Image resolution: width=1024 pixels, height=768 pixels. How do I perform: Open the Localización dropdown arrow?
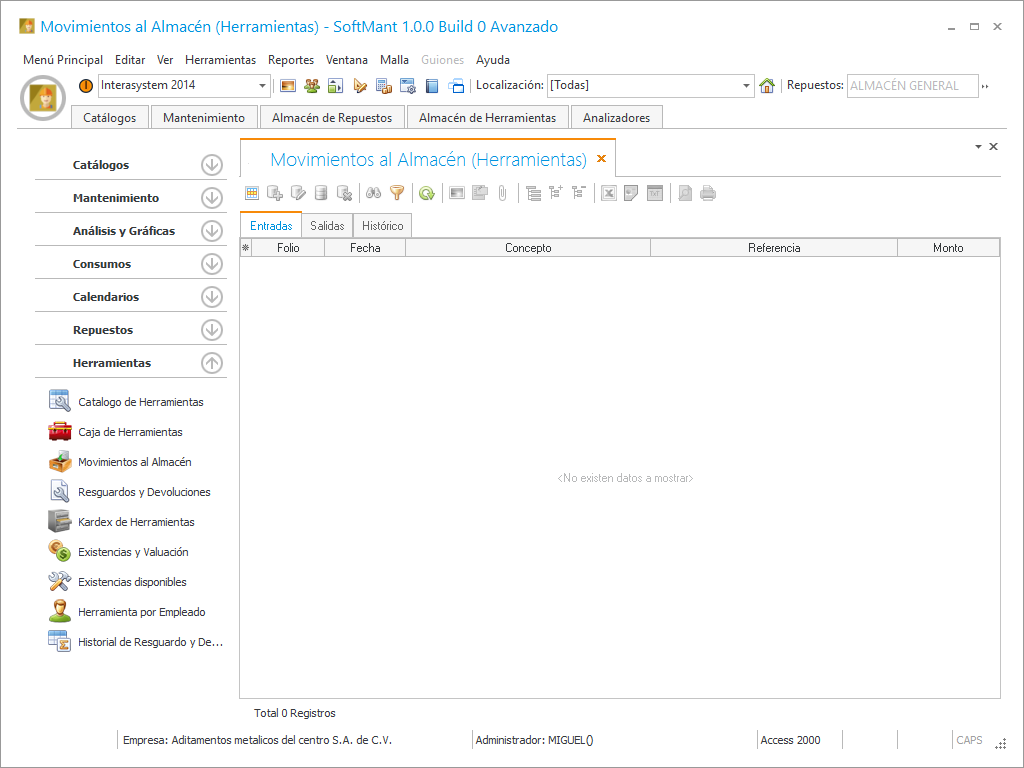pyautogui.click(x=747, y=86)
